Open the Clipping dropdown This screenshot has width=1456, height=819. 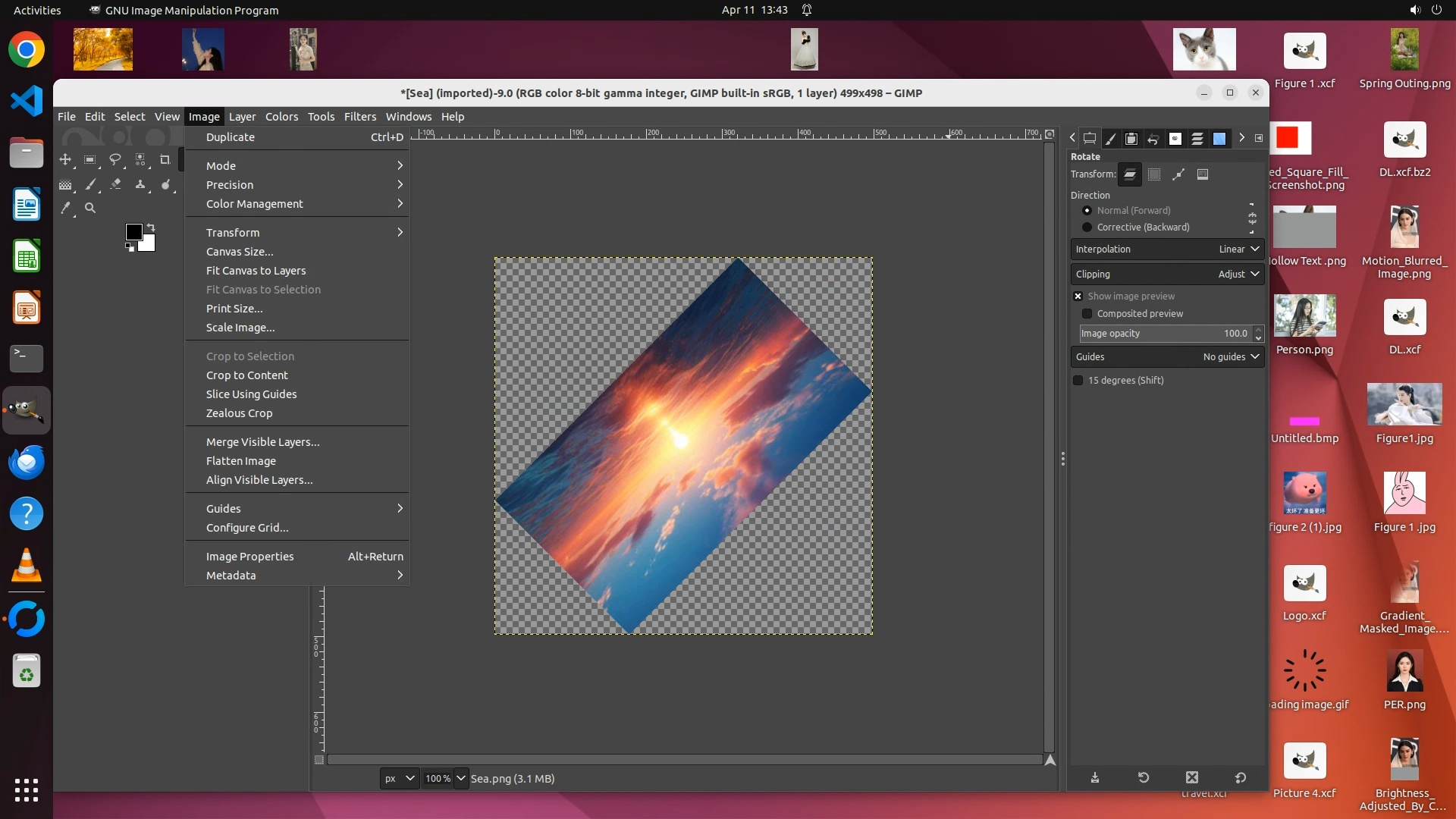(x=1168, y=275)
